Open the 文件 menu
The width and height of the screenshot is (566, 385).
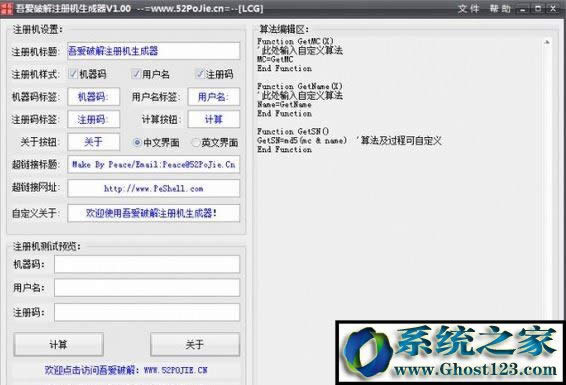point(468,9)
